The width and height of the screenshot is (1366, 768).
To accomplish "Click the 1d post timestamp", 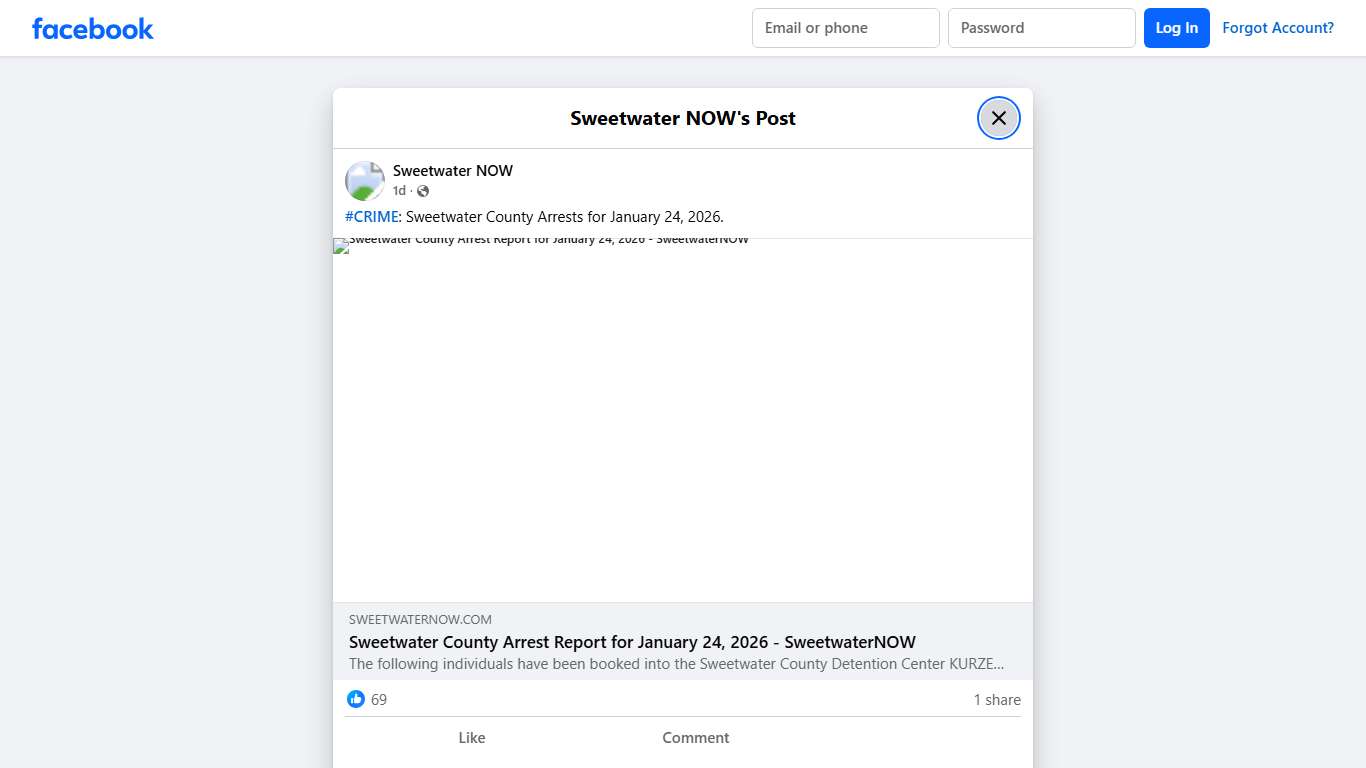I will (399, 190).
